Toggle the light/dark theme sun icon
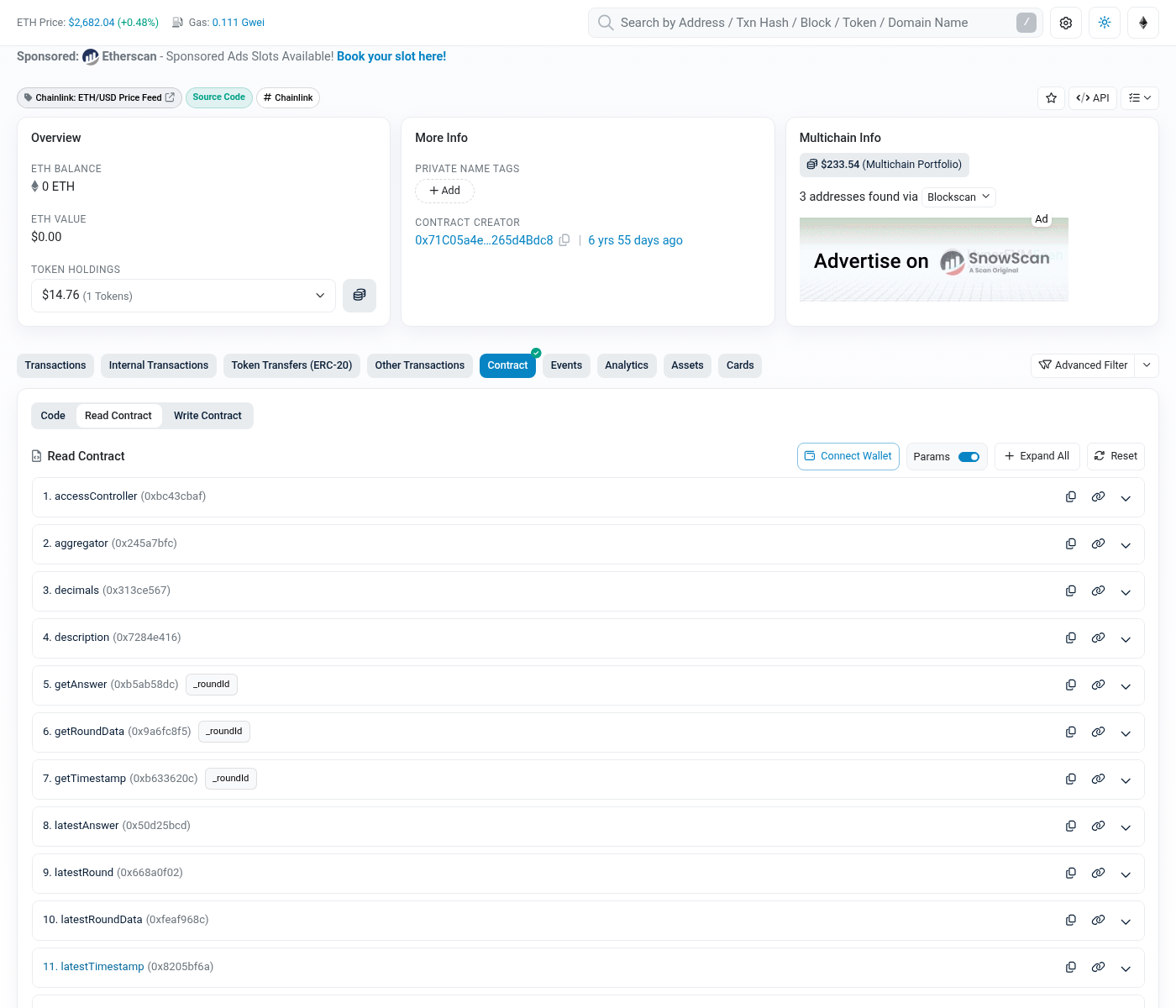 tap(1105, 23)
